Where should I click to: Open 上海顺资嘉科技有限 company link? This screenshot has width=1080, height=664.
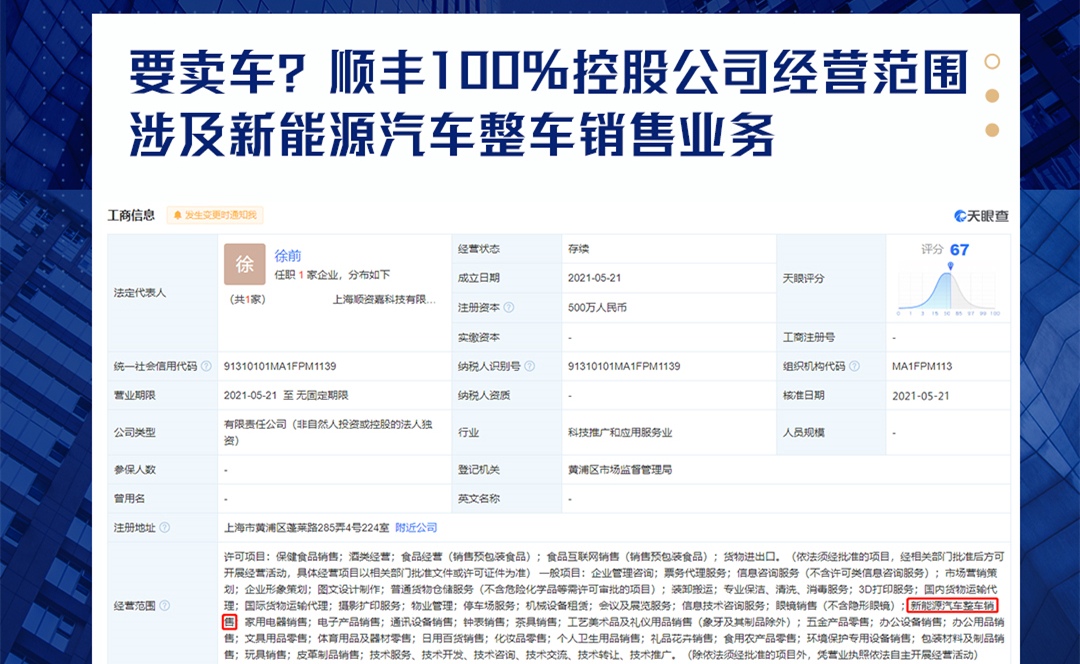tap(384, 300)
